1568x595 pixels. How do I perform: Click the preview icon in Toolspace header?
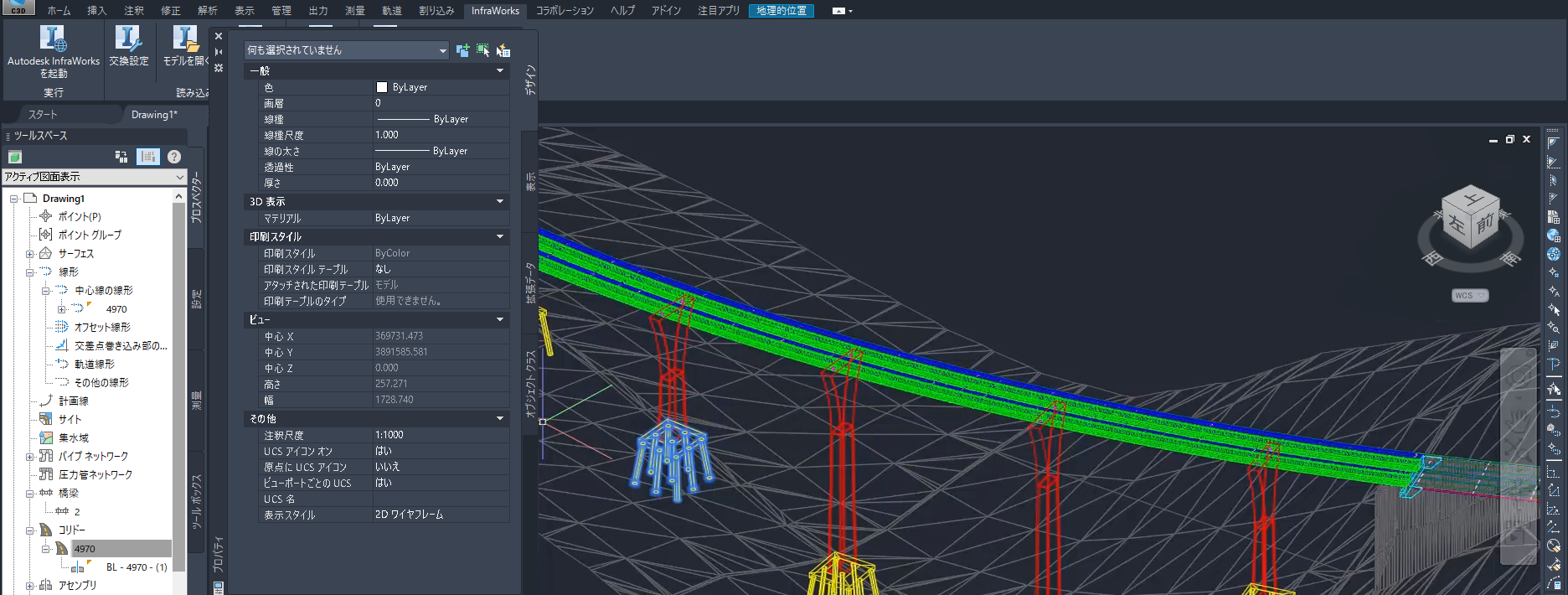(x=121, y=157)
